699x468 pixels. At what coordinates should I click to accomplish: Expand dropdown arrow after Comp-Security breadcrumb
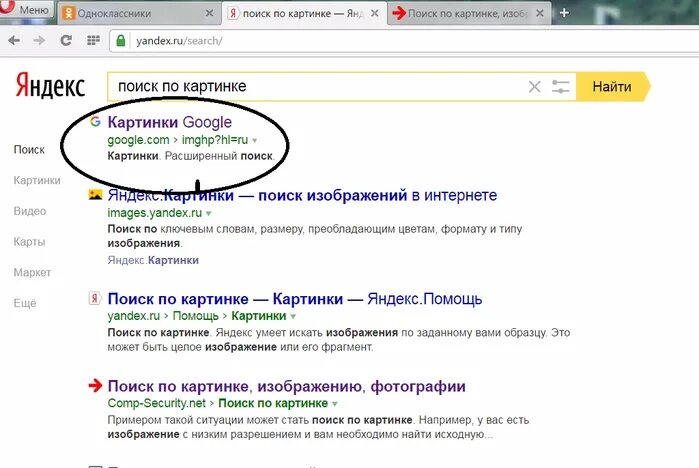pyautogui.click(x=335, y=404)
